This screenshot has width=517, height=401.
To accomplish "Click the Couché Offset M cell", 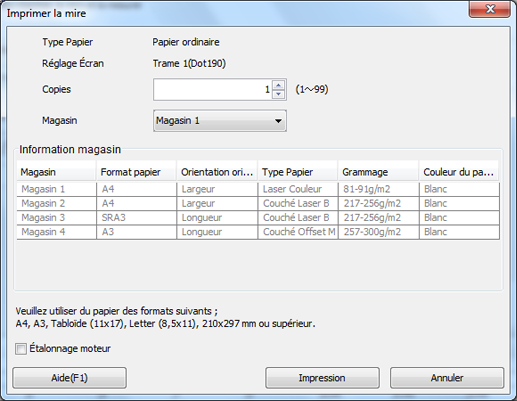I will [299, 232].
